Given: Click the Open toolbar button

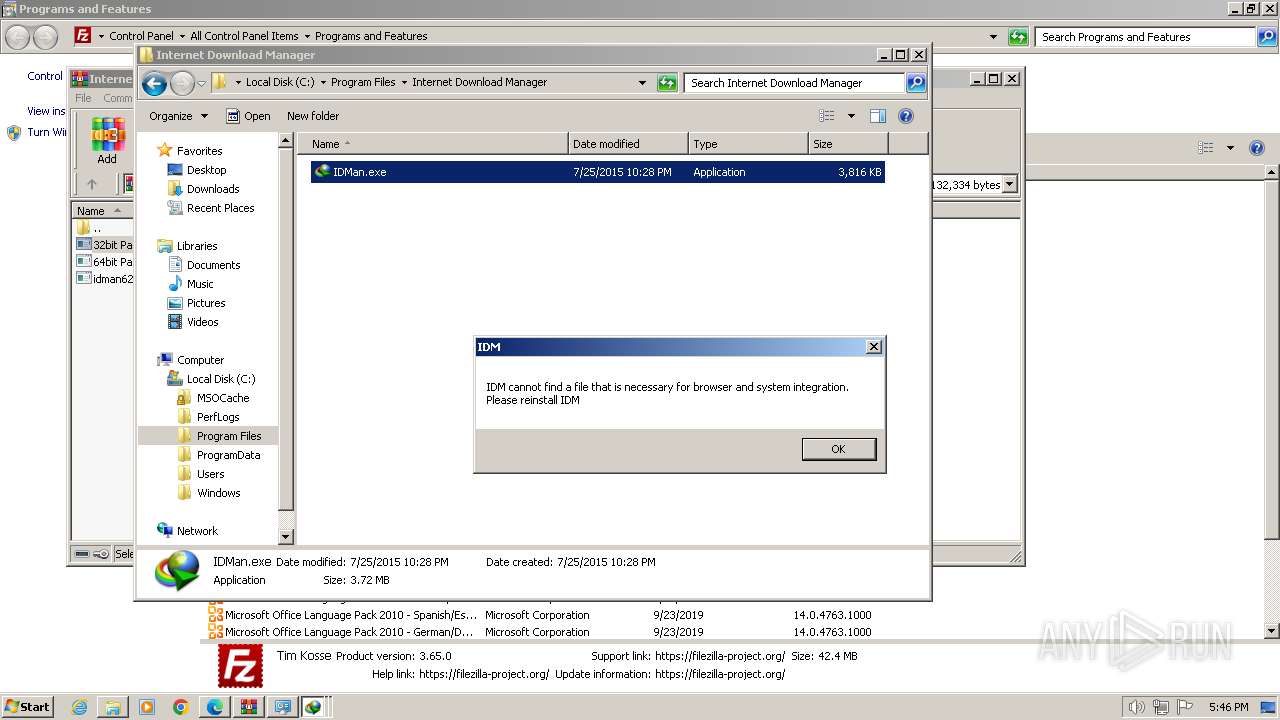Looking at the screenshot, I should click(x=248, y=116).
